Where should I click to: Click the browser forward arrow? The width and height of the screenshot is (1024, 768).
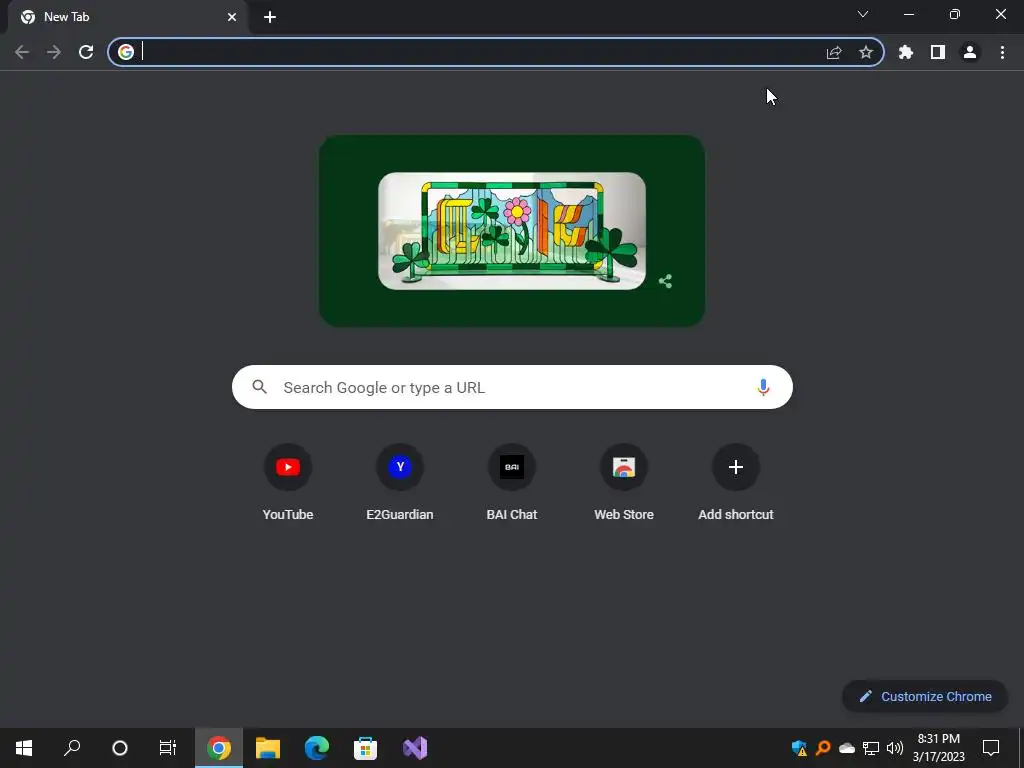click(x=54, y=52)
